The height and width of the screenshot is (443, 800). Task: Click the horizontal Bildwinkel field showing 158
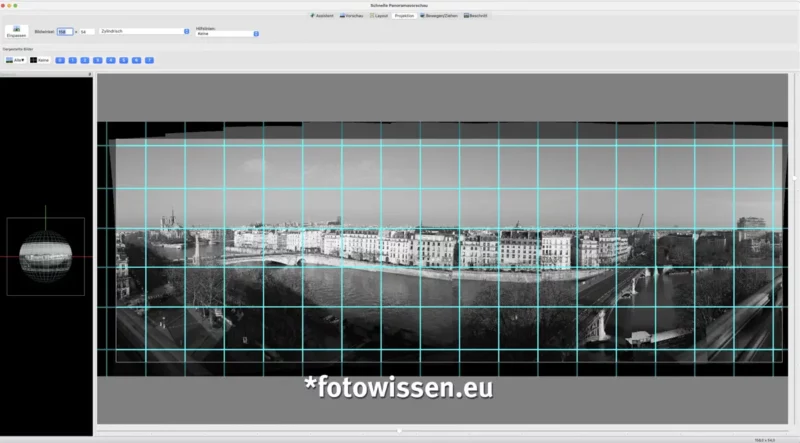click(x=65, y=32)
